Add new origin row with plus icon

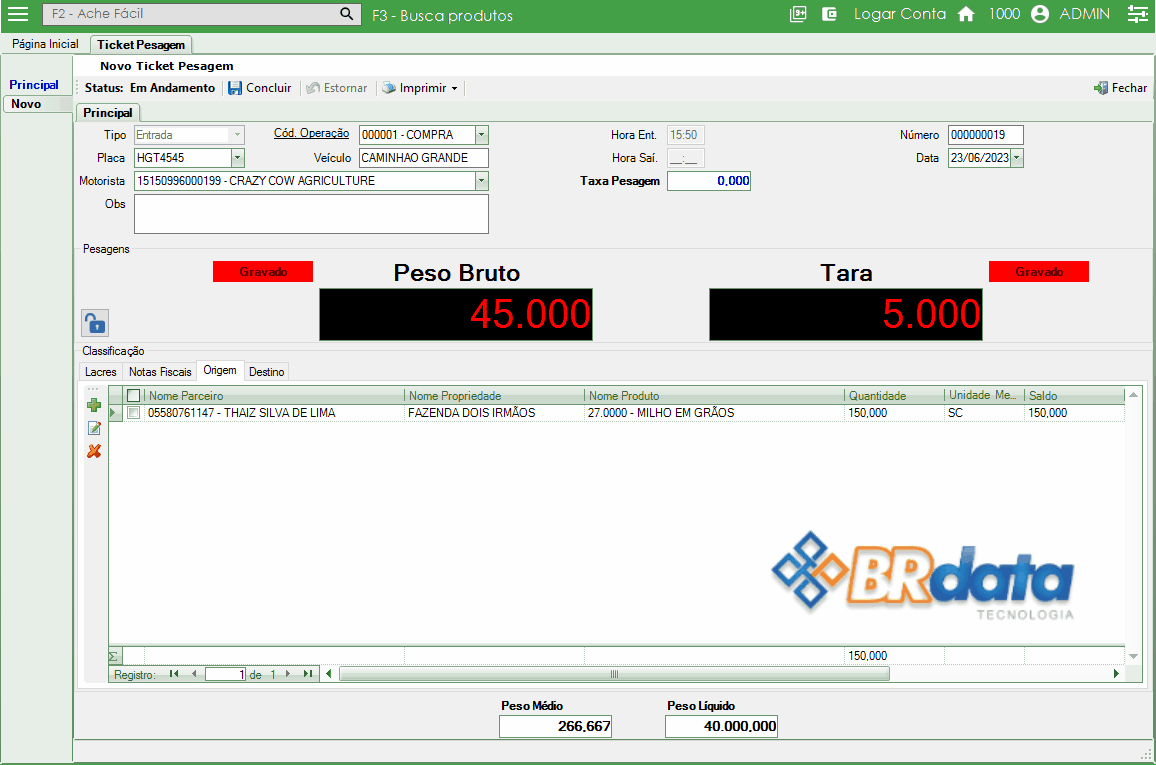click(94, 405)
